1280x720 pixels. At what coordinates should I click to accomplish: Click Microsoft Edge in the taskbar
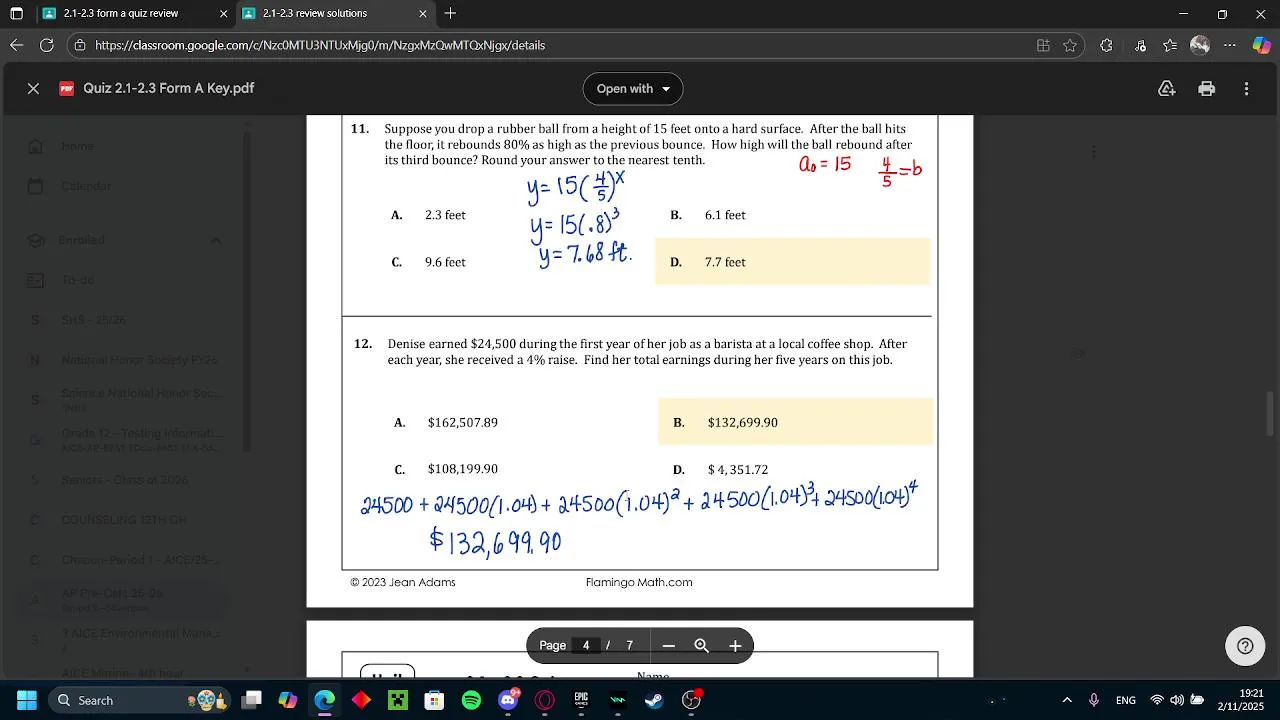325,700
